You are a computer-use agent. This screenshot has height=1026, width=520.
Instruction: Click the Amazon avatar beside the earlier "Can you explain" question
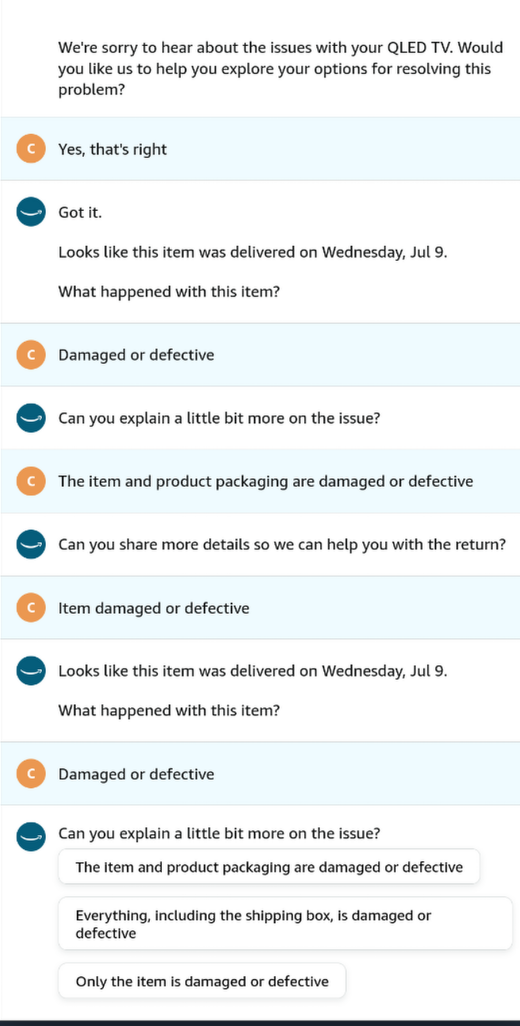coord(31,418)
